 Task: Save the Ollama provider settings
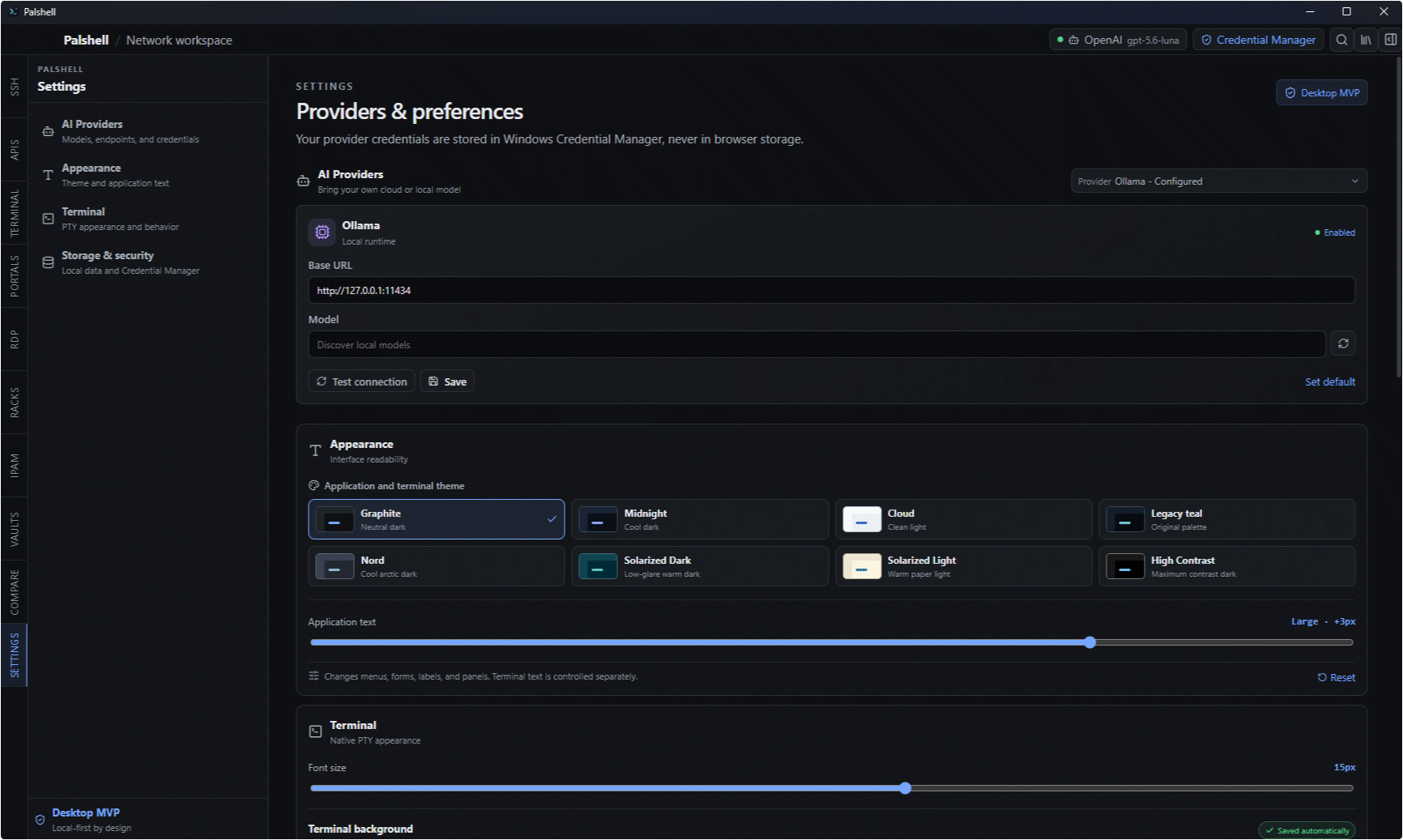[447, 382]
